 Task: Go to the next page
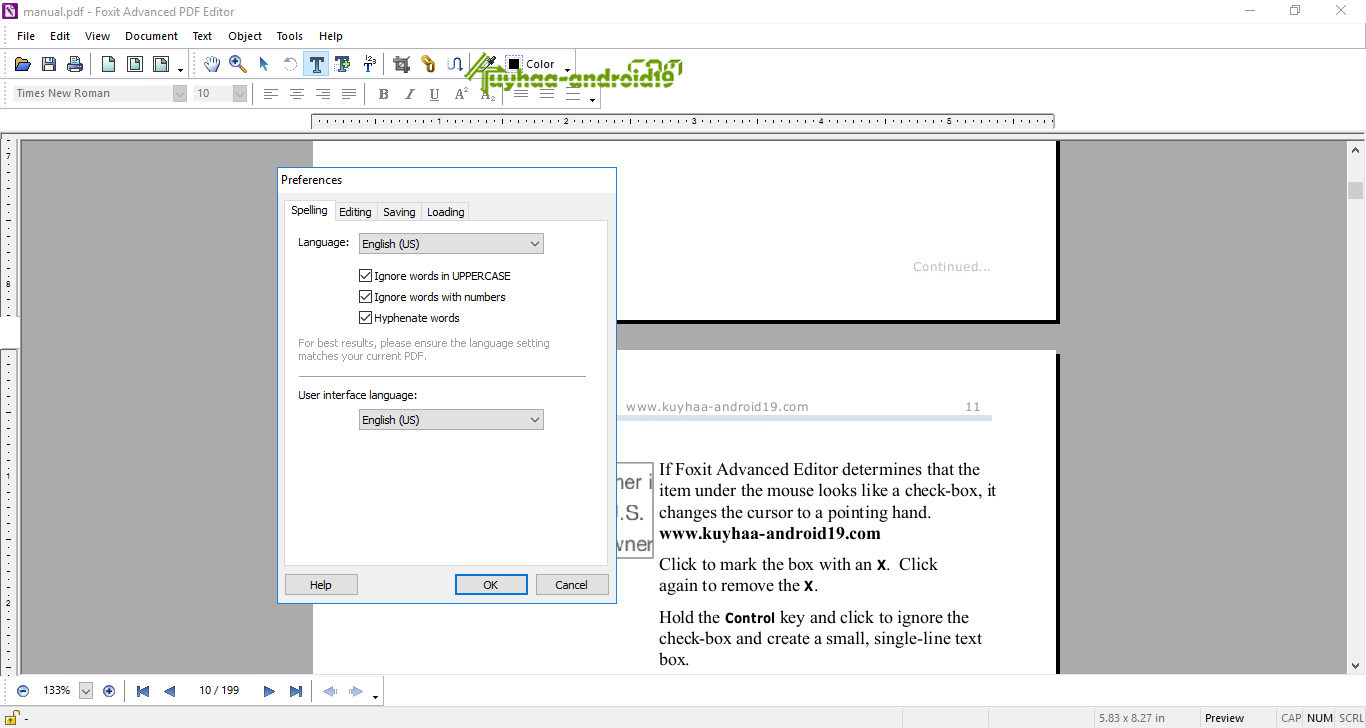pos(269,691)
